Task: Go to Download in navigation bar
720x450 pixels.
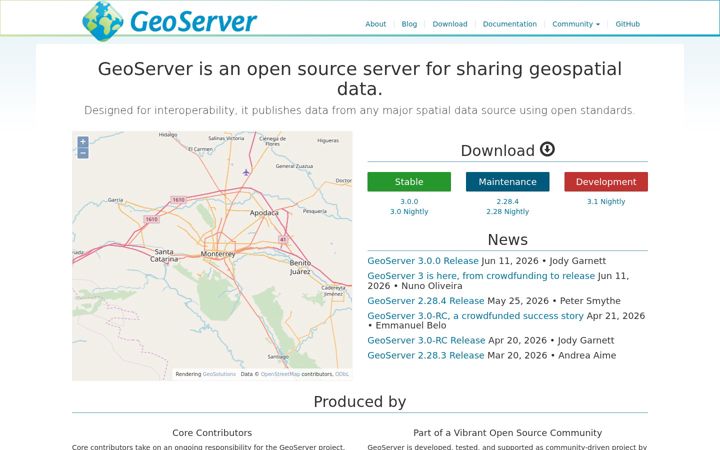Action: pyautogui.click(x=450, y=24)
